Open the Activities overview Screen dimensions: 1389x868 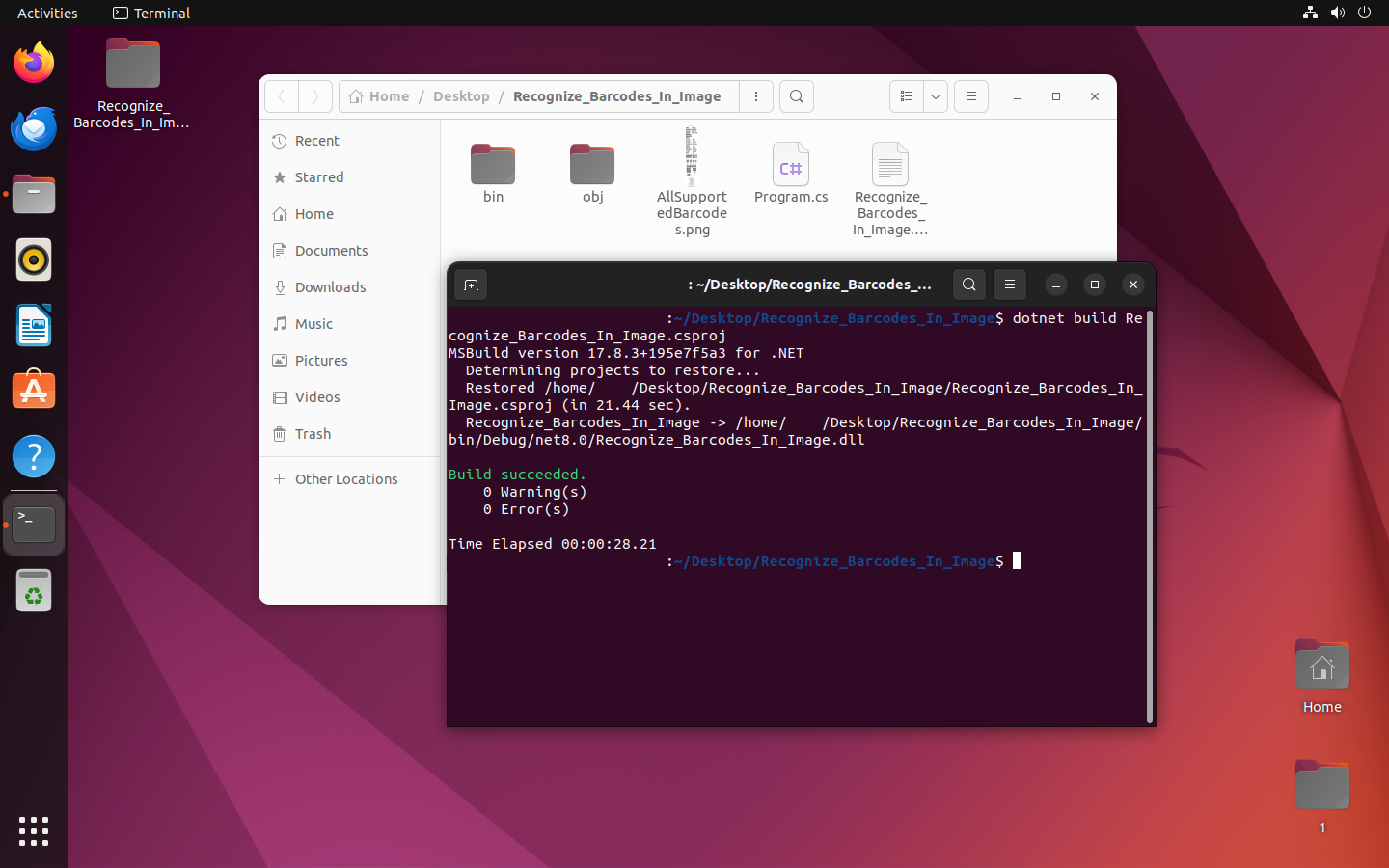47,14
